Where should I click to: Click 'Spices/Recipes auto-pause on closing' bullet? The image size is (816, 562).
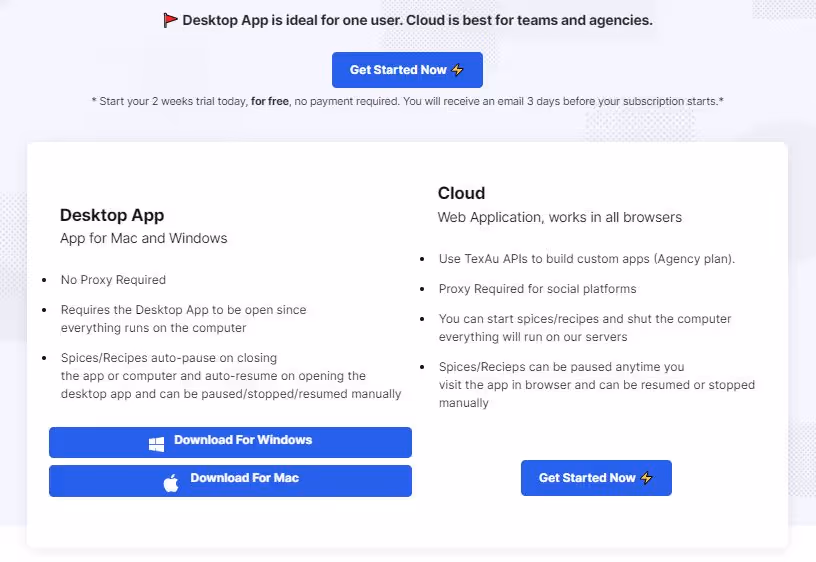(x=231, y=376)
